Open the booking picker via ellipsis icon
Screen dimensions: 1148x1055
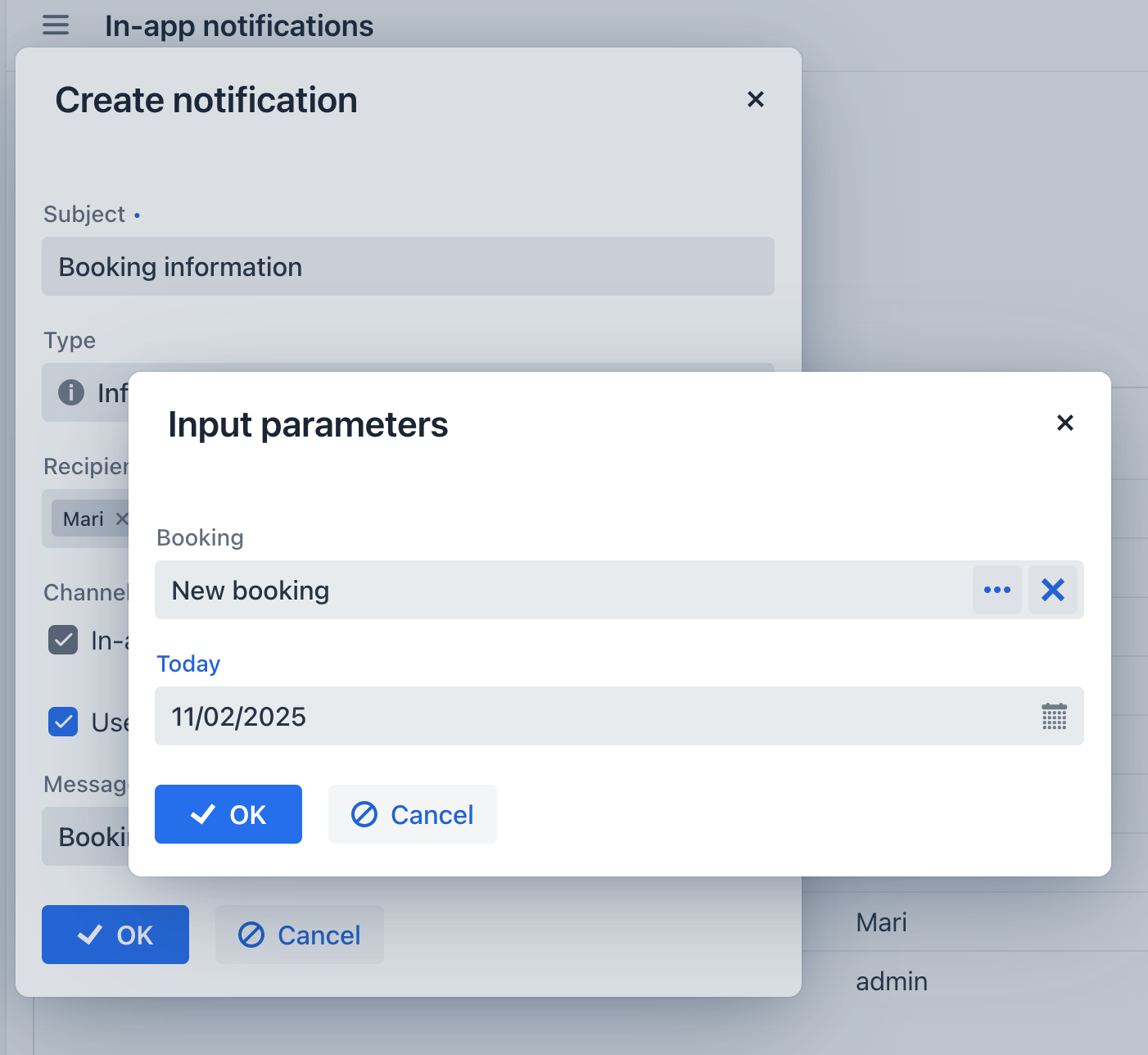click(x=997, y=590)
